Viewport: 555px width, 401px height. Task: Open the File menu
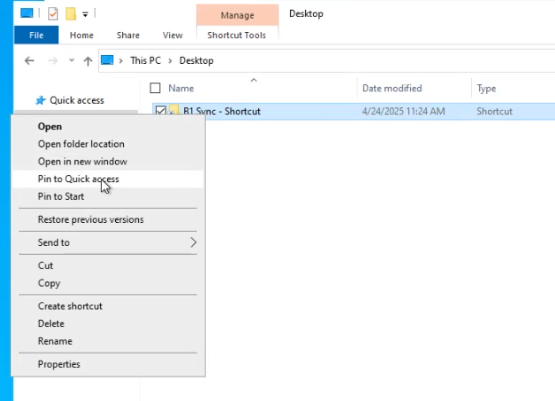click(x=36, y=35)
